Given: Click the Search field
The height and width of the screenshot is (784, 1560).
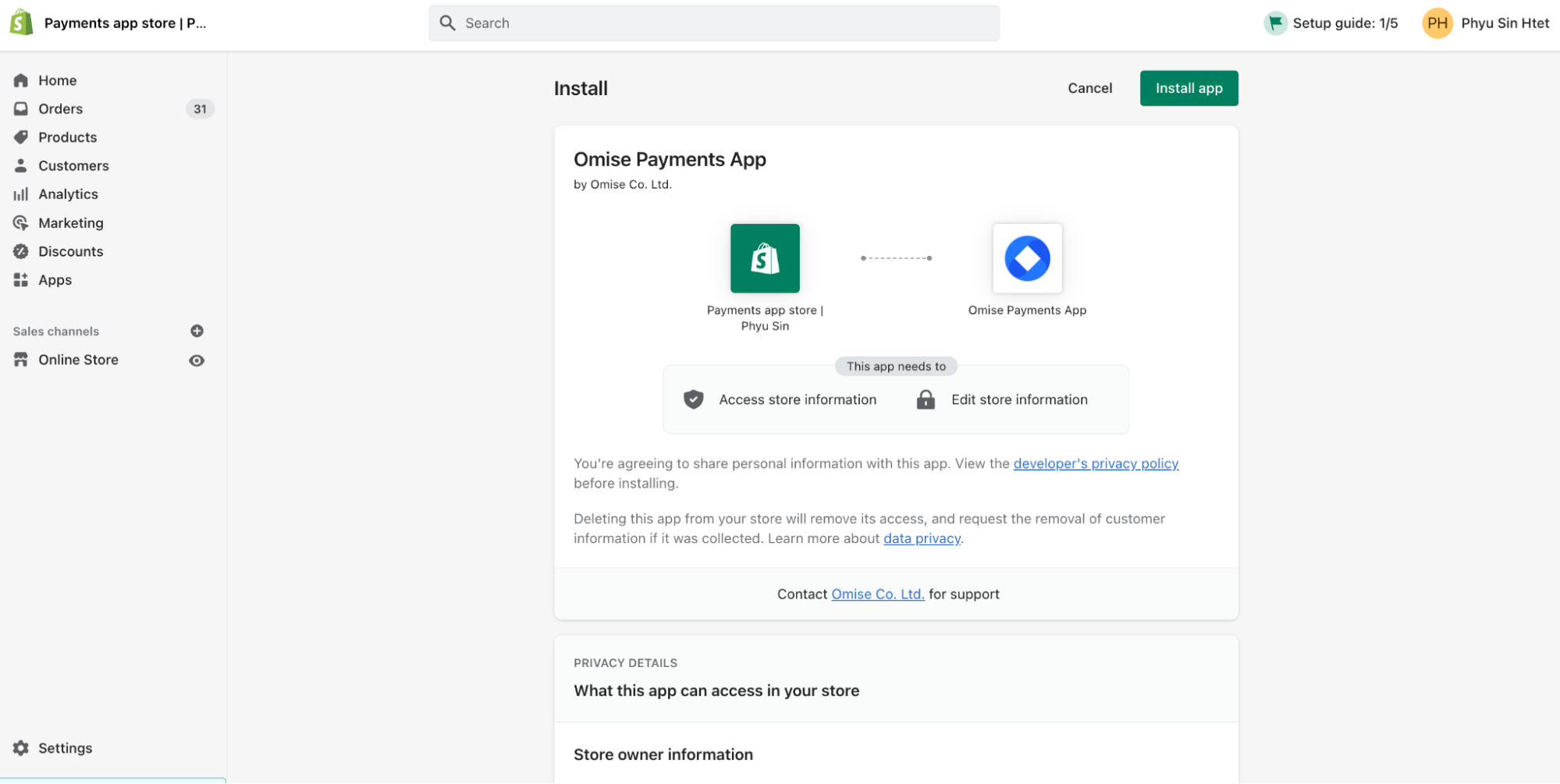Looking at the screenshot, I should [713, 23].
